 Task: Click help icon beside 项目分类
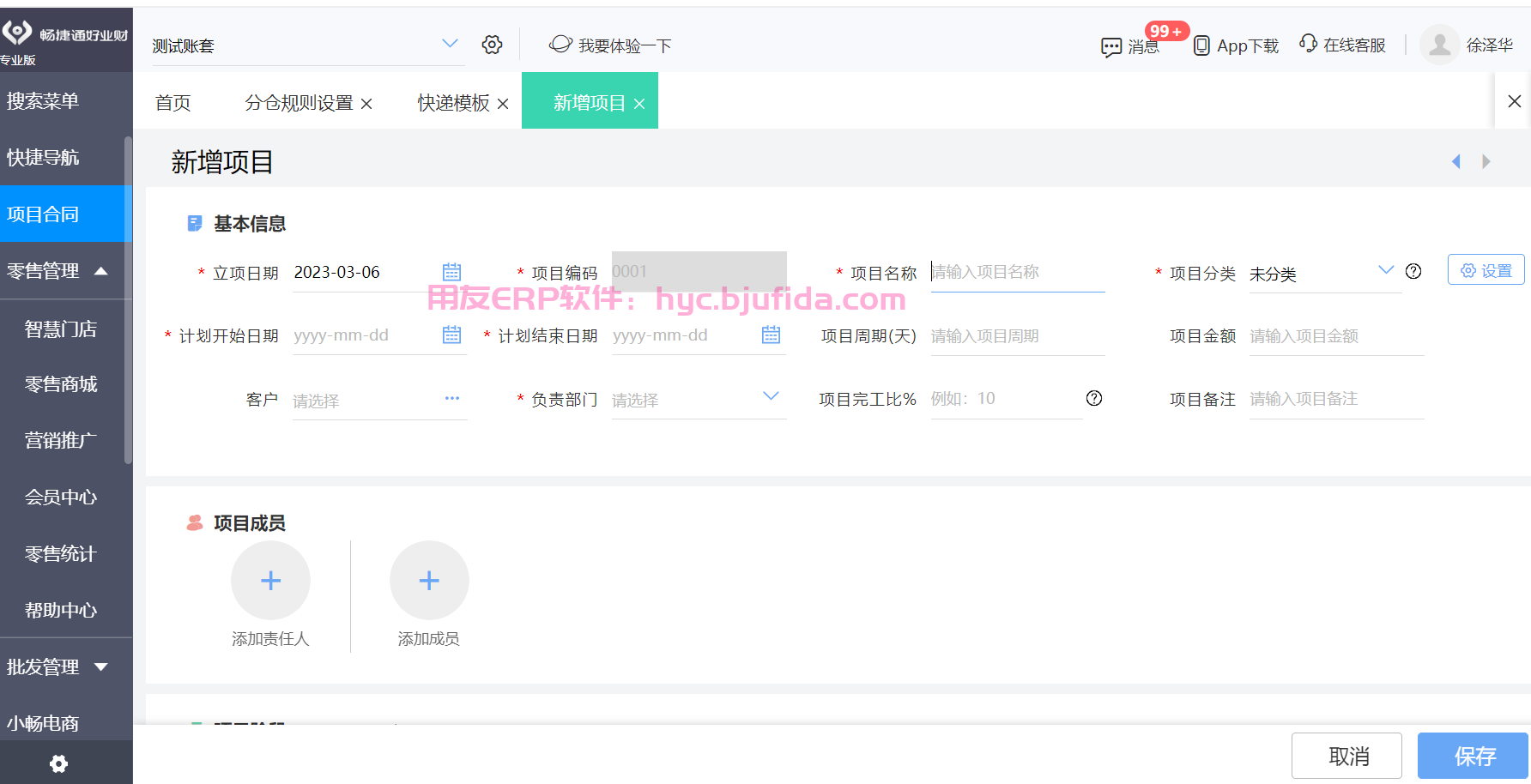click(x=1413, y=271)
